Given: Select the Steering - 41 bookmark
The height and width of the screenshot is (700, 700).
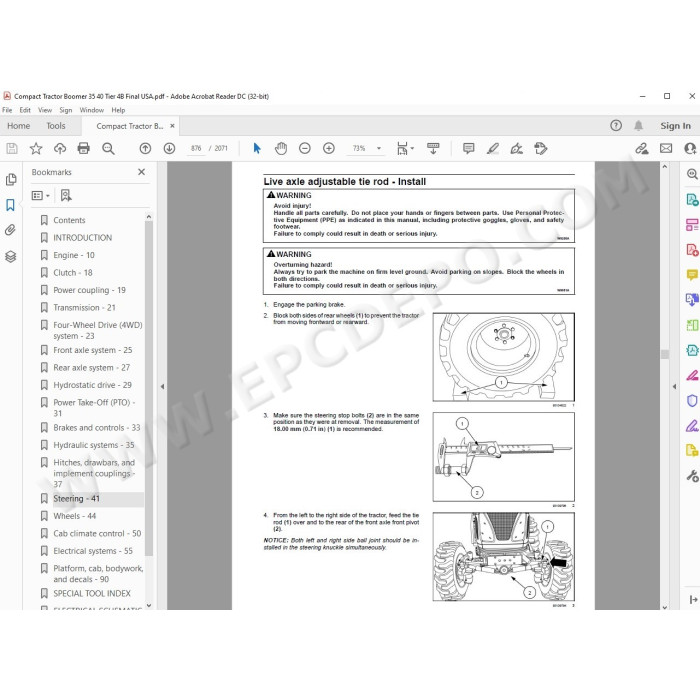Looking at the screenshot, I should point(76,499).
